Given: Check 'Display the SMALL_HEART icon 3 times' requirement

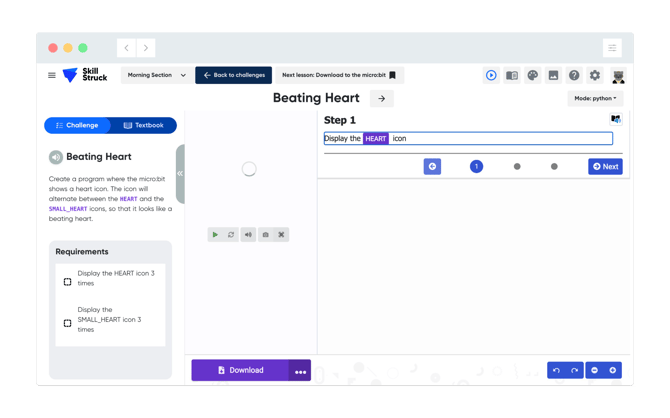Looking at the screenshot, I should pyautogui.click(x=68, y=323).
